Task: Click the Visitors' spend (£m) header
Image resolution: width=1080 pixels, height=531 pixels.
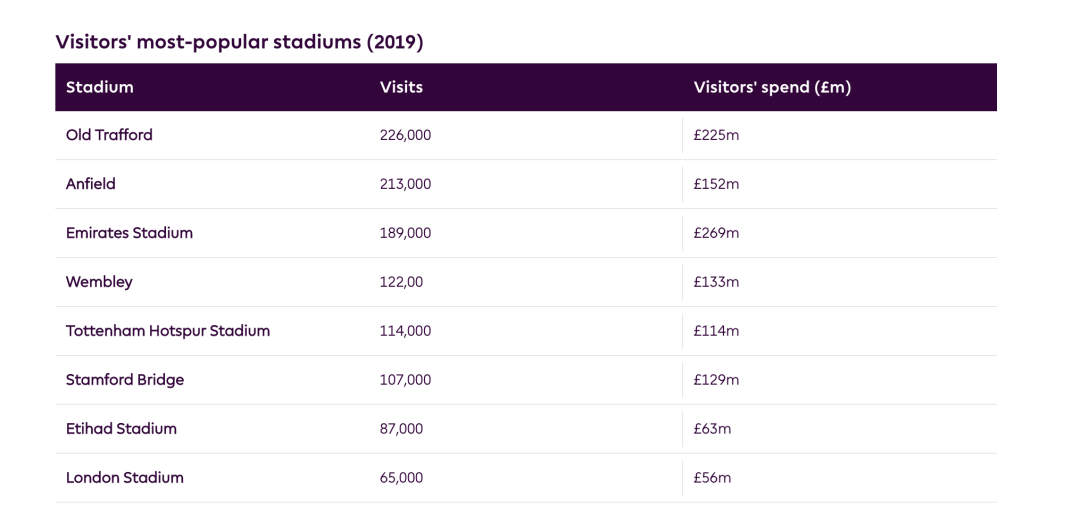Action: coord(772,87)
